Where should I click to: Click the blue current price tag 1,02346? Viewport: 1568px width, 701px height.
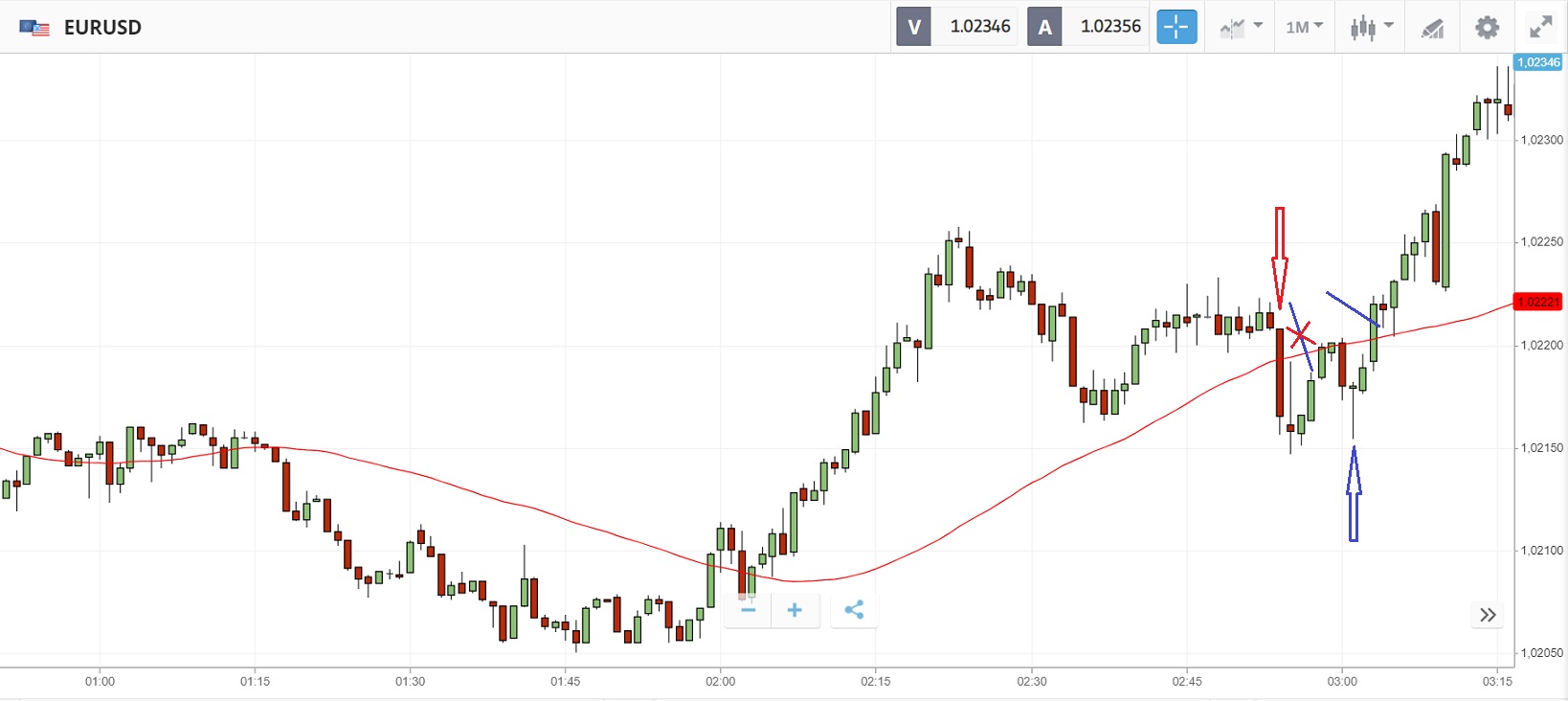tap(1538, 62)
